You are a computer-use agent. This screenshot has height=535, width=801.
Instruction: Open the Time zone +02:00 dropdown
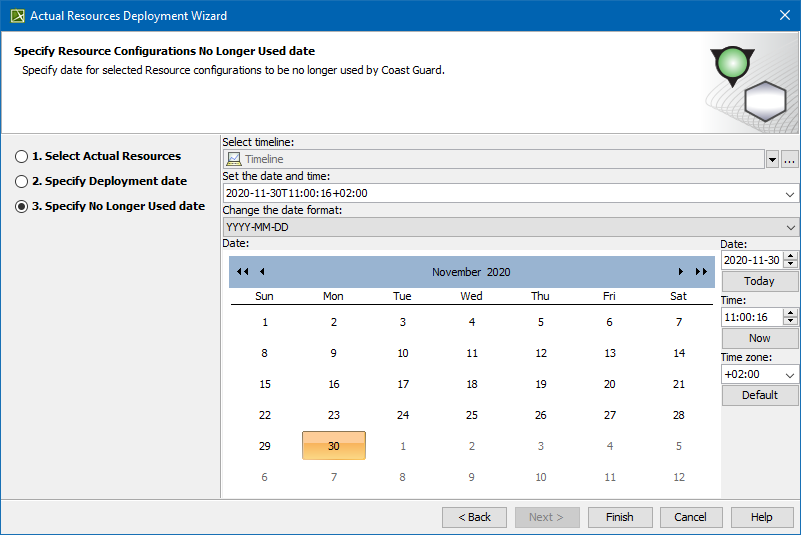[791, 375]
